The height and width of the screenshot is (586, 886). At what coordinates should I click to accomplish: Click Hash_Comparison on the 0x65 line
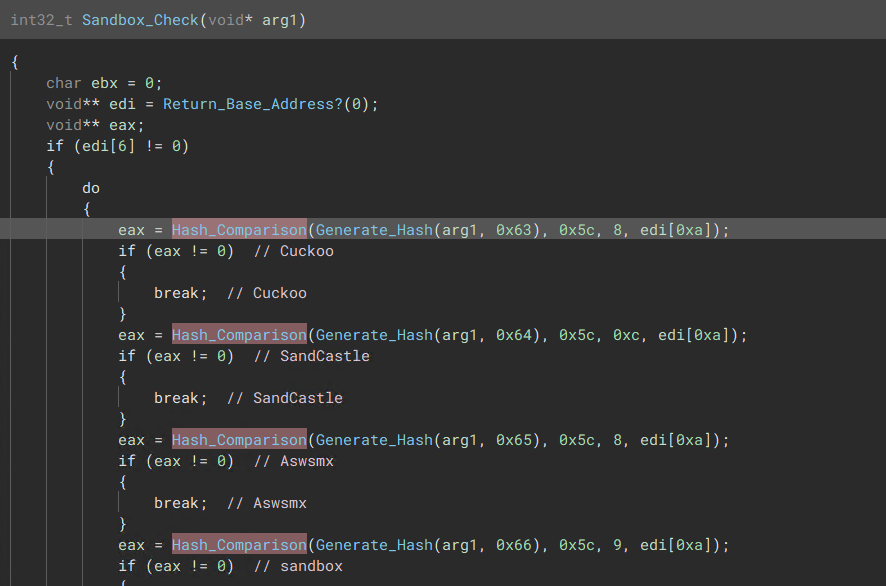[239, 440]
